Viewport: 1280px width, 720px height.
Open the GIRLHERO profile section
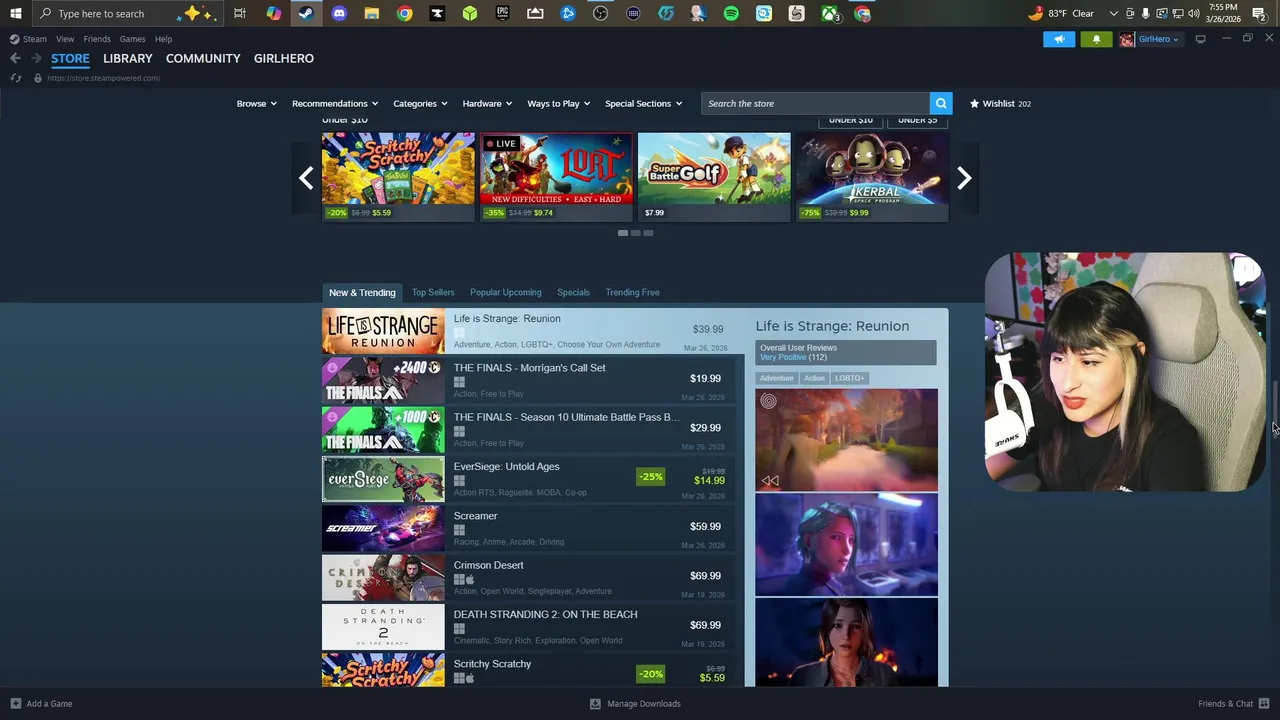click(284, 58)
